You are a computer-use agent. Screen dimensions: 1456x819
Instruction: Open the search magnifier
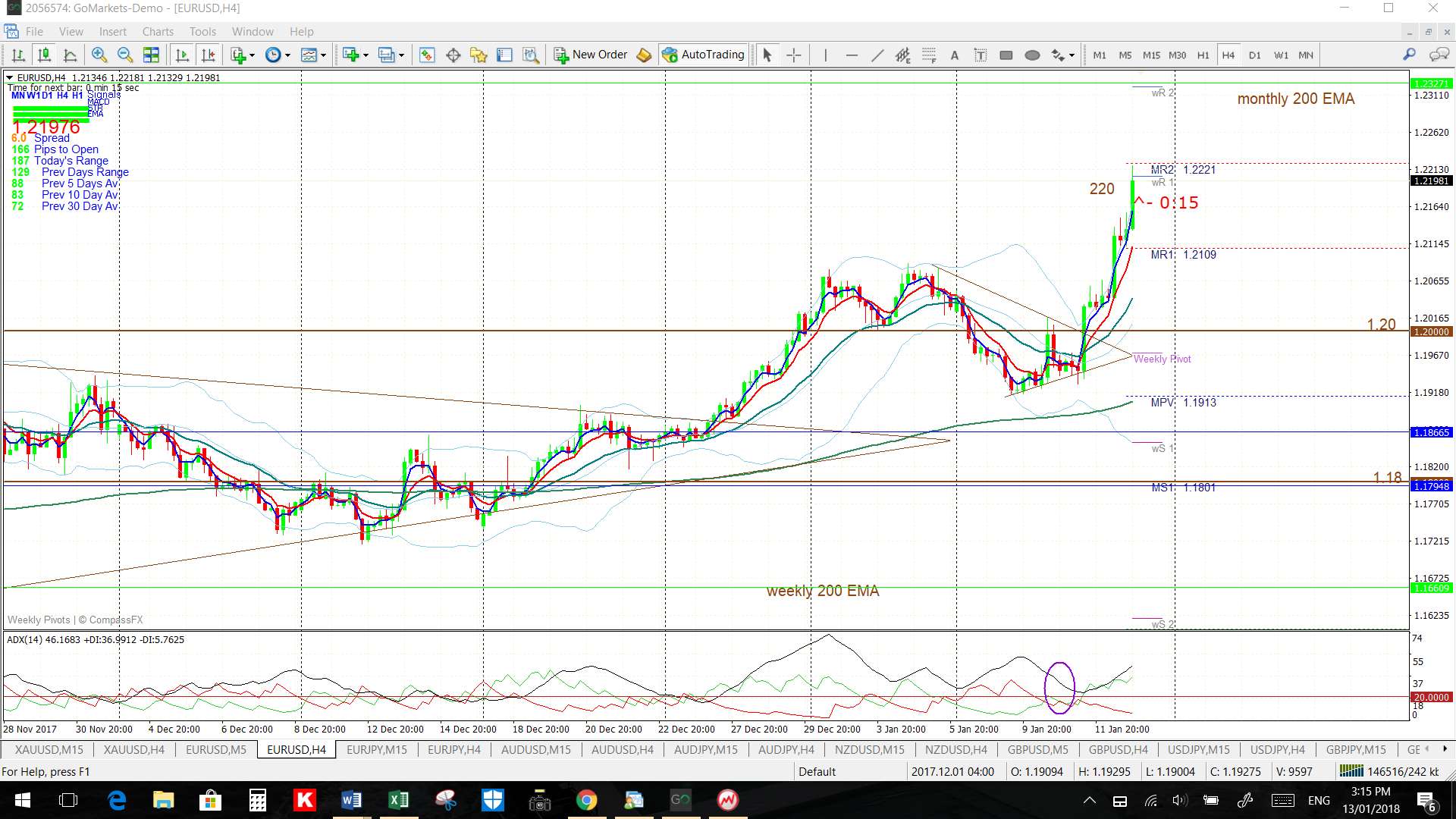click(1409, 55)
